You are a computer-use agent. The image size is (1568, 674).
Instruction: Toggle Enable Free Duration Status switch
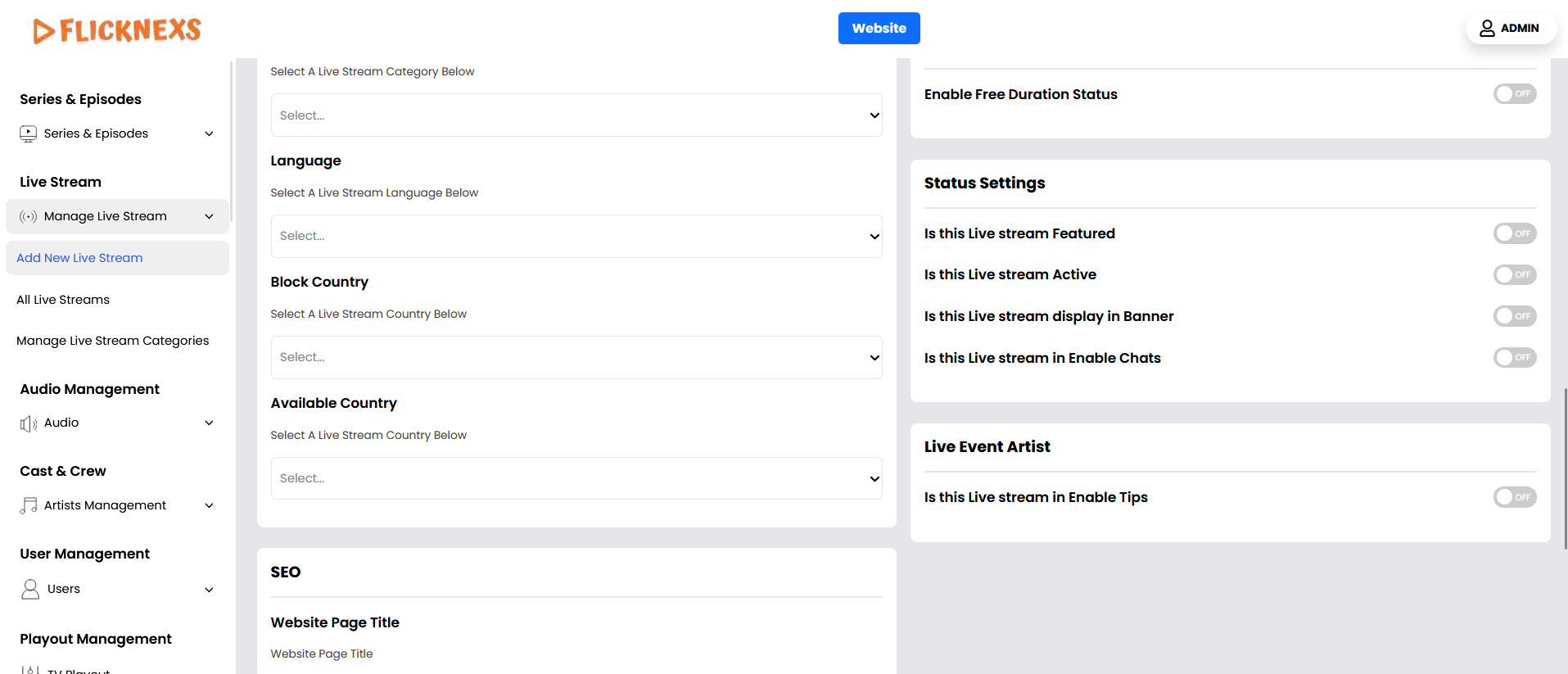point(1514,94)
